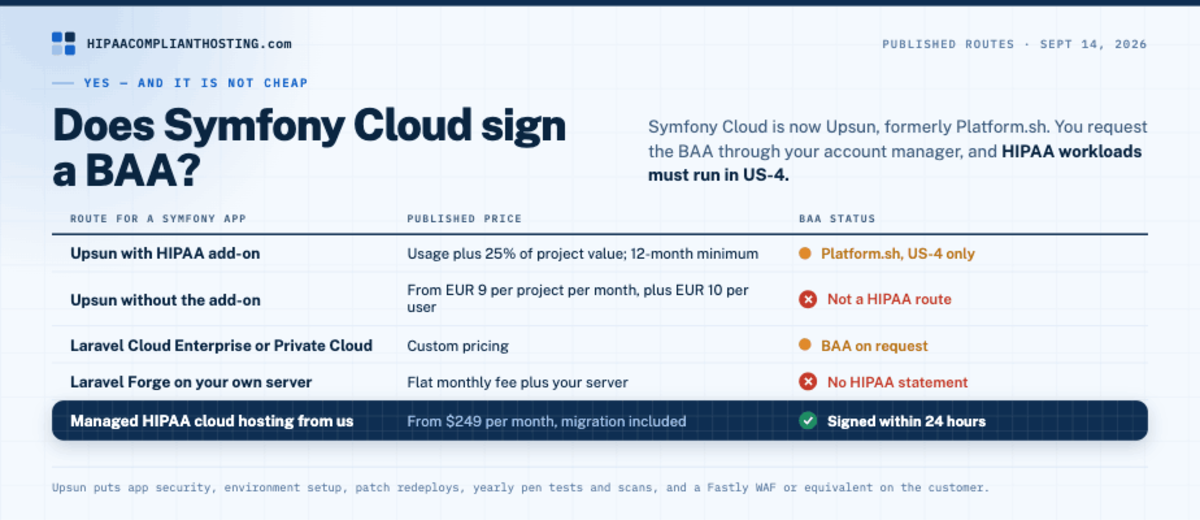The image size is (1200, 520).
Task: Click the orange dot beside Platform.sh, US-4 only
Action: click(804, 254)
